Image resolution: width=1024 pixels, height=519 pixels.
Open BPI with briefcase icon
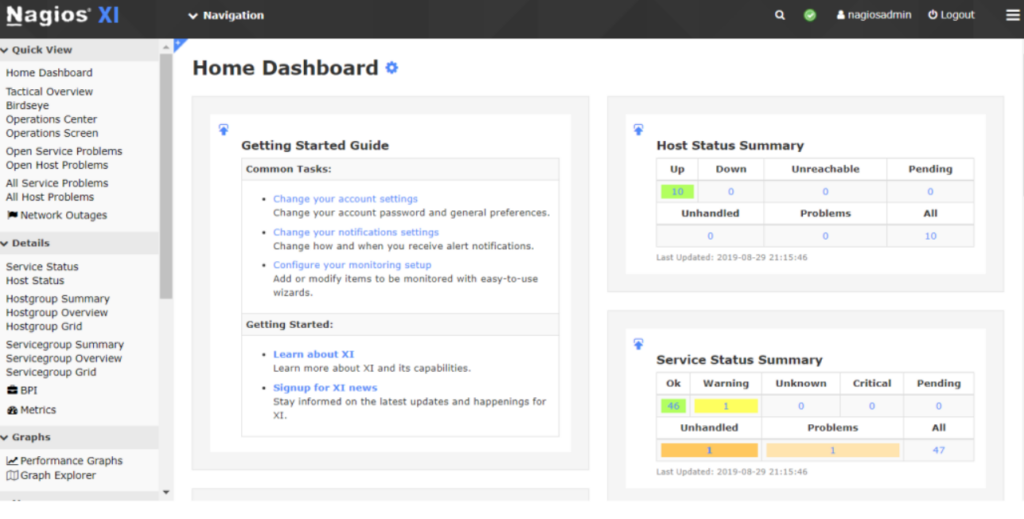point(22,390)
